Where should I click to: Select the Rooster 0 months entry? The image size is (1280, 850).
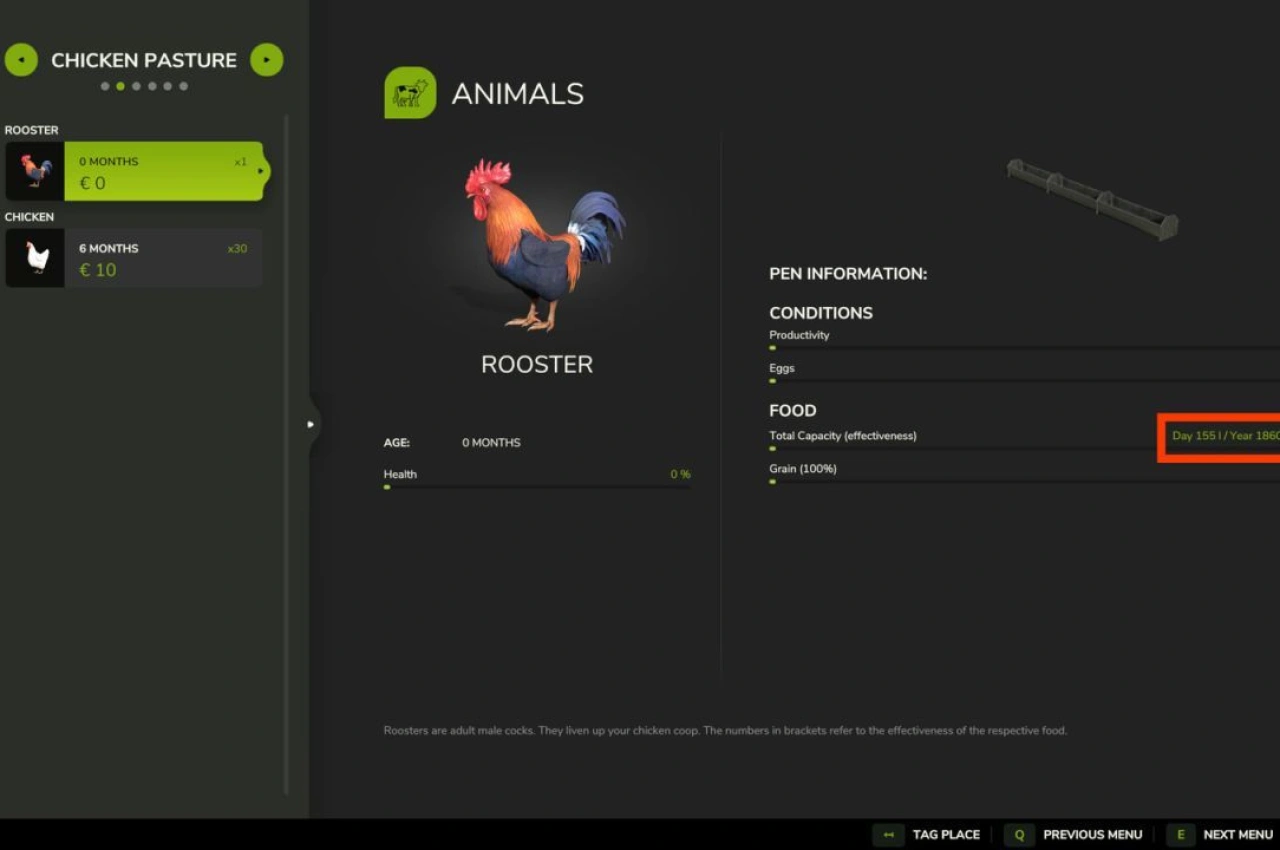(x=160, y=171)
